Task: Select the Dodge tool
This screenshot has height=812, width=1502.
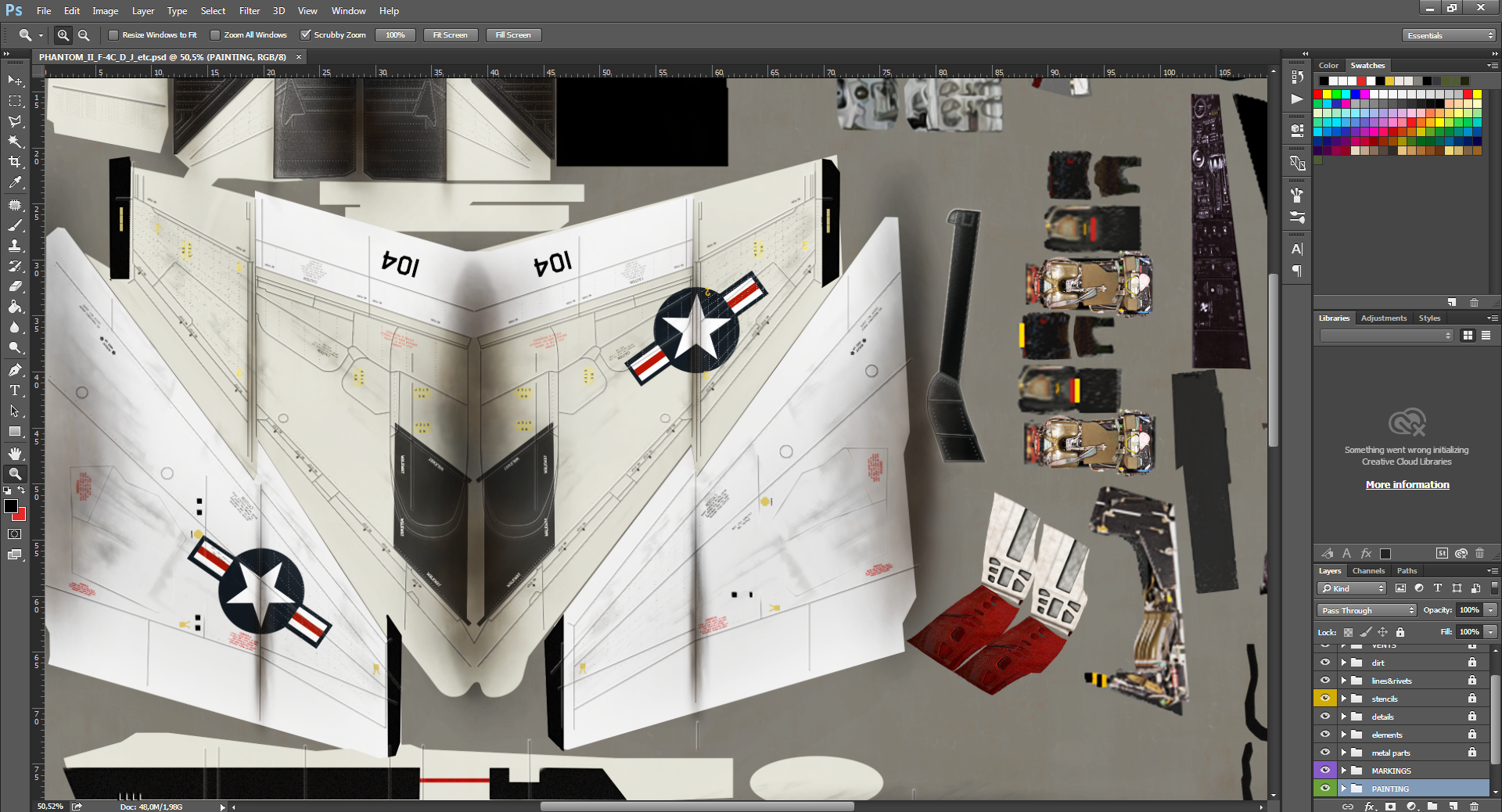Action: (x=15, y=347)
